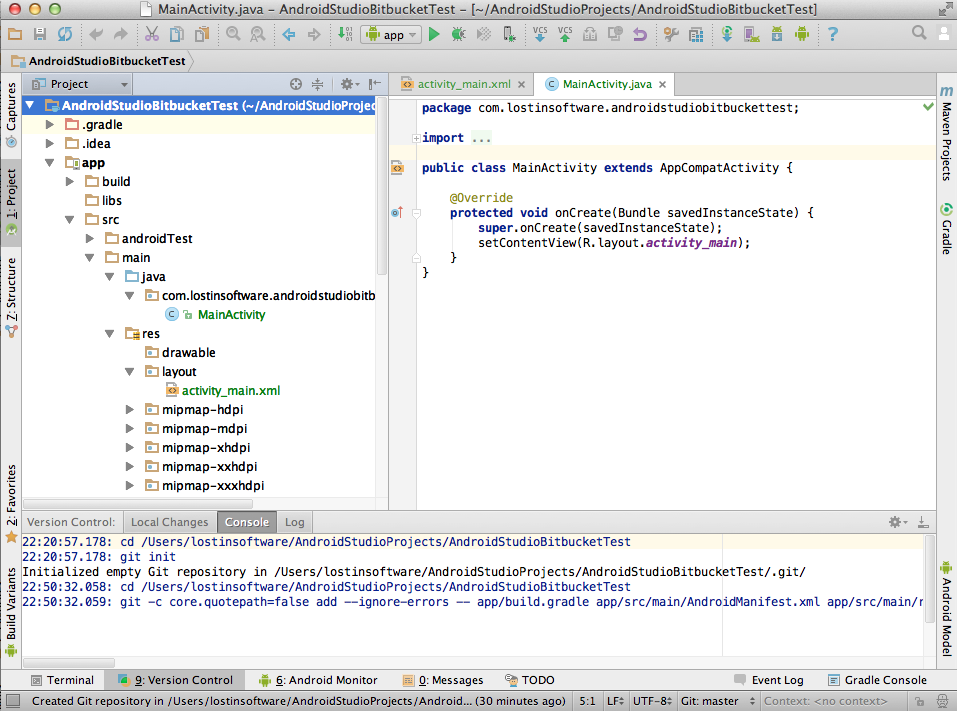Switch to the activity_main.xml editor tab

tap(464, 84)
